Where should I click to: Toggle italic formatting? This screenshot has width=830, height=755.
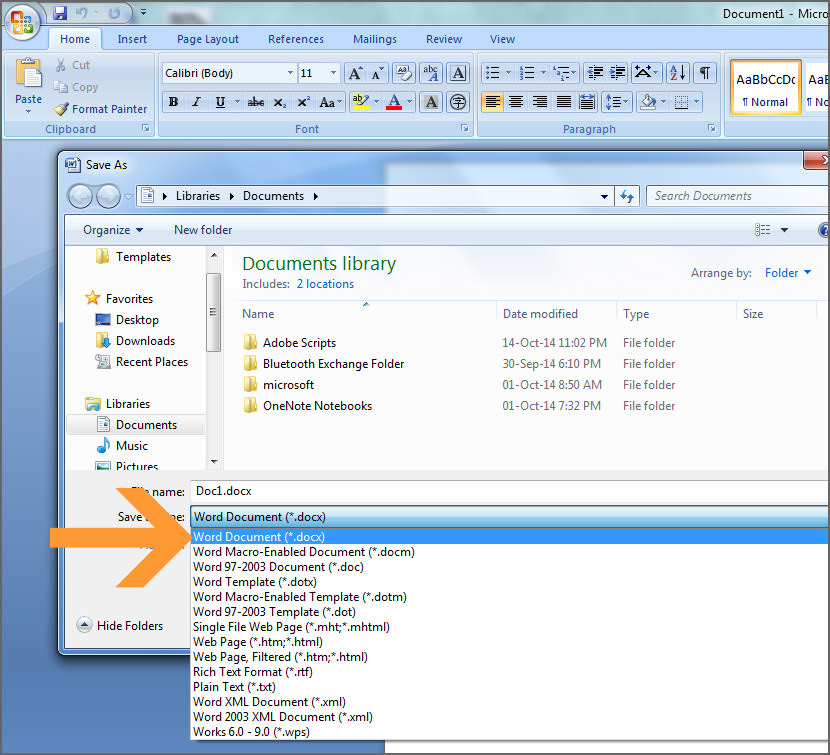coord(196,102)
